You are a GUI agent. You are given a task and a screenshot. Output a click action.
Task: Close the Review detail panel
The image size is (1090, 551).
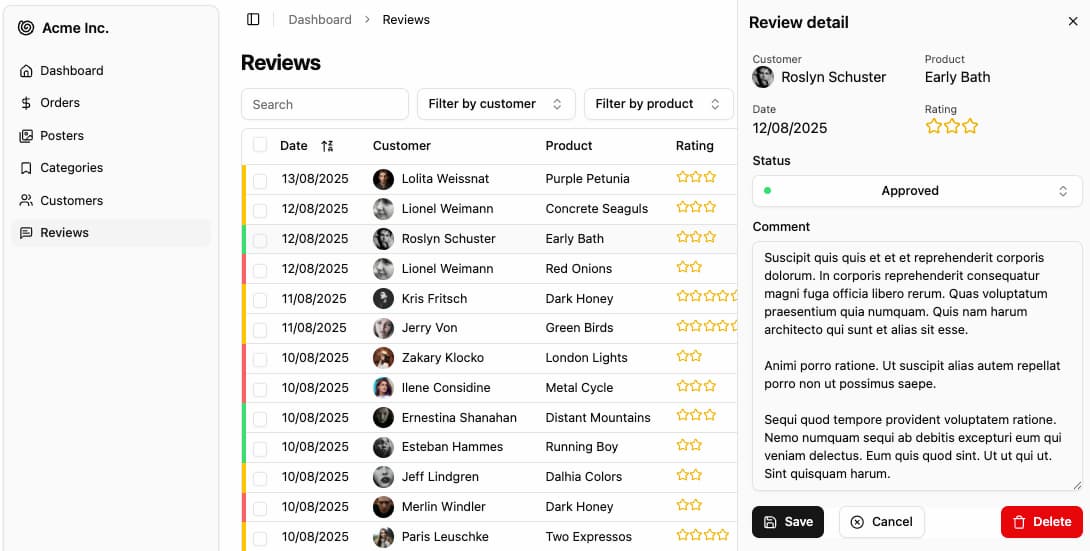pyautogui.click(x=1073, y=21)
